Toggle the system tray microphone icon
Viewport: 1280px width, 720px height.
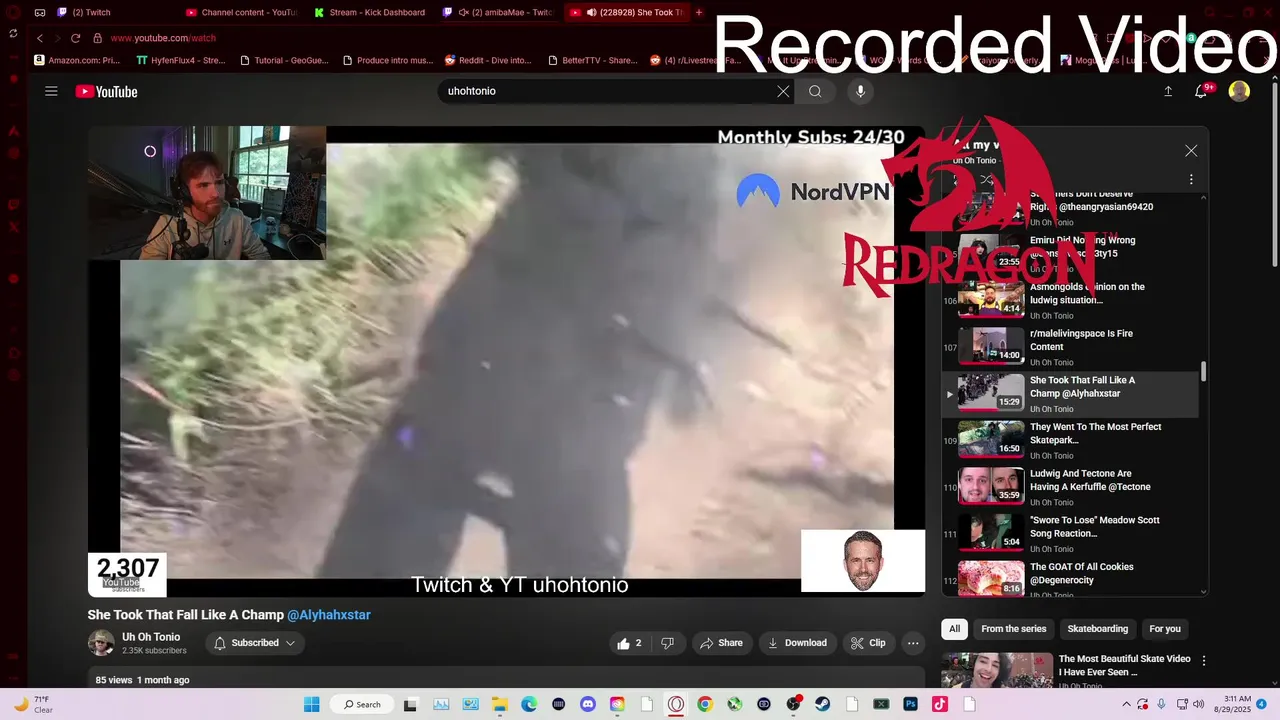pos(1161,704)
